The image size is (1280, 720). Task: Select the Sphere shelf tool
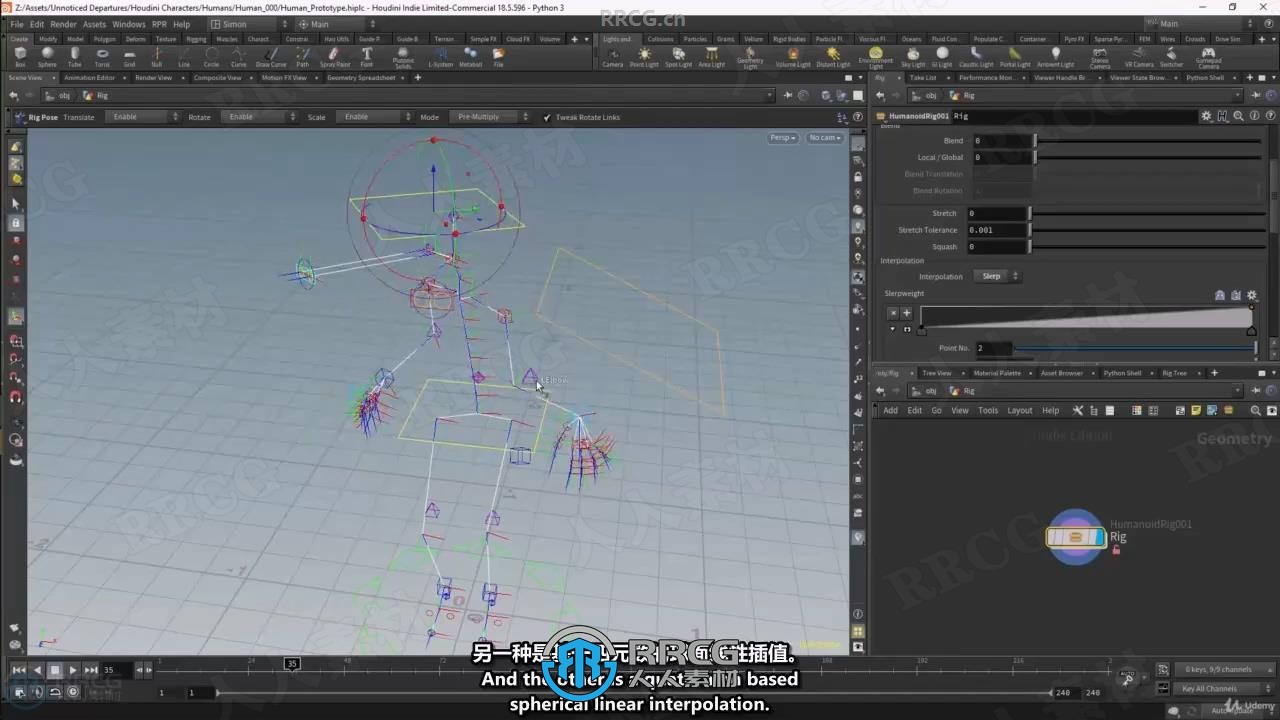[x=47, y=57]
